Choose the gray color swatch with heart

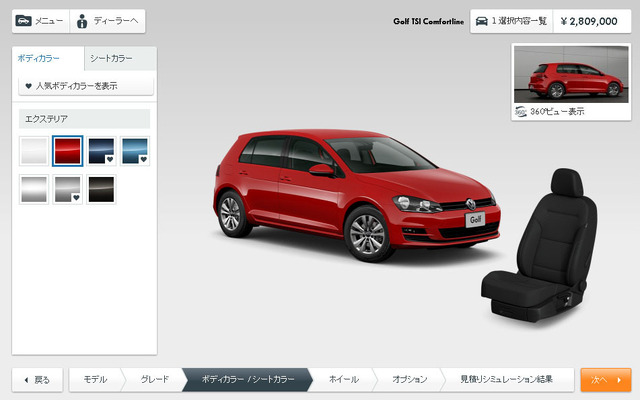point(68,189)
